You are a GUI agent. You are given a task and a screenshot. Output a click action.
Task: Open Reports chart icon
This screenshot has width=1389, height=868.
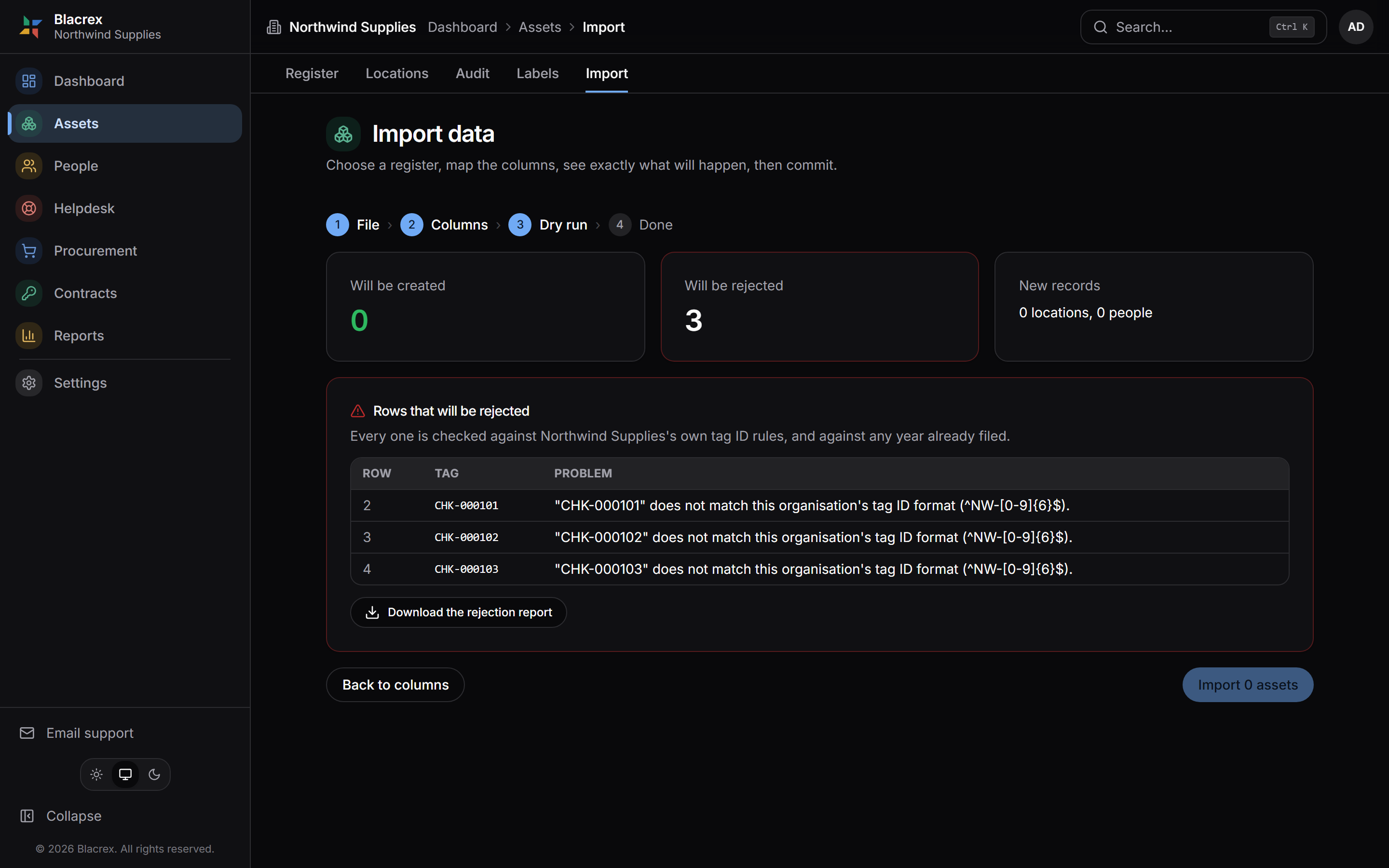coord(29,336)
